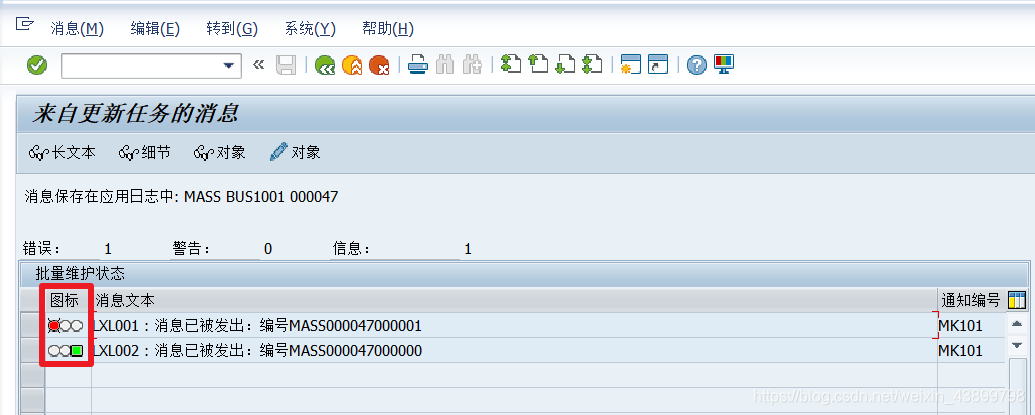Click the red Cancel icon
The width and height of the screenshot is (1035, 415).
click(380, 65)
